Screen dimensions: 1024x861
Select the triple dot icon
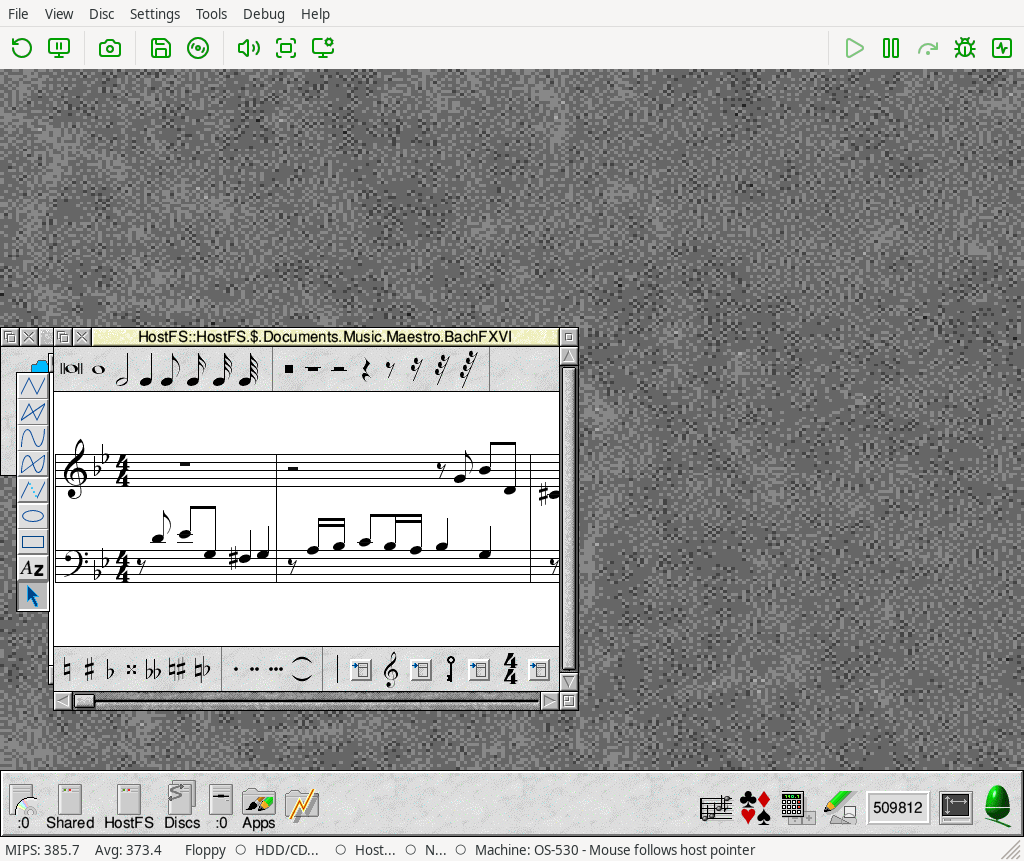pyautogui.click(x=276, y=669)
